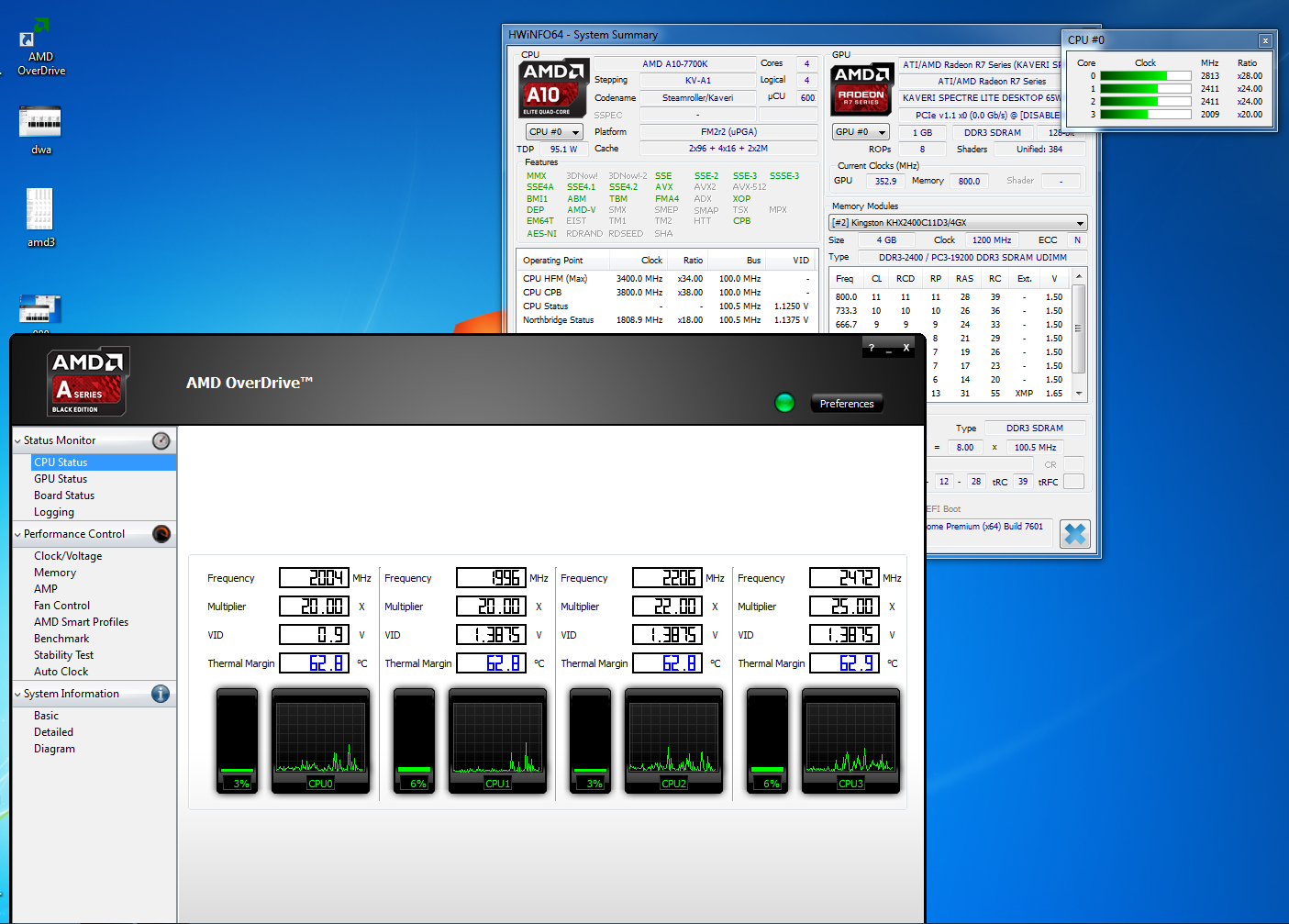
Task: Open the AMP page
Action: [46, 589]
